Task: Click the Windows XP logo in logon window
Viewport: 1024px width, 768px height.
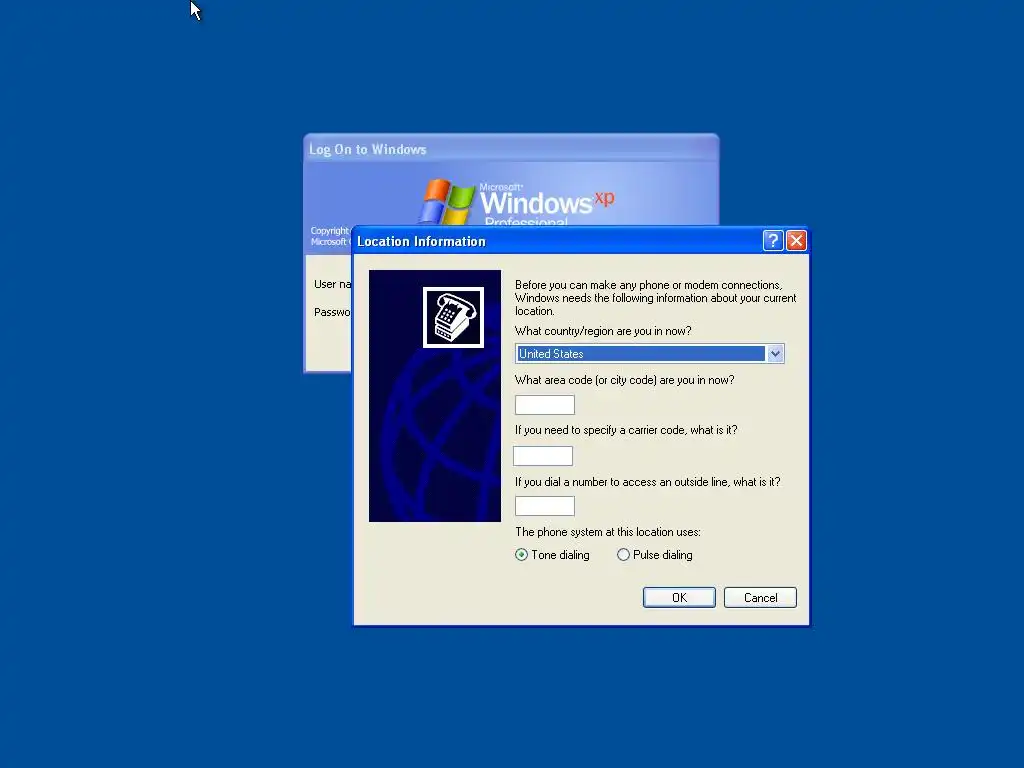Action: [516, 202]
